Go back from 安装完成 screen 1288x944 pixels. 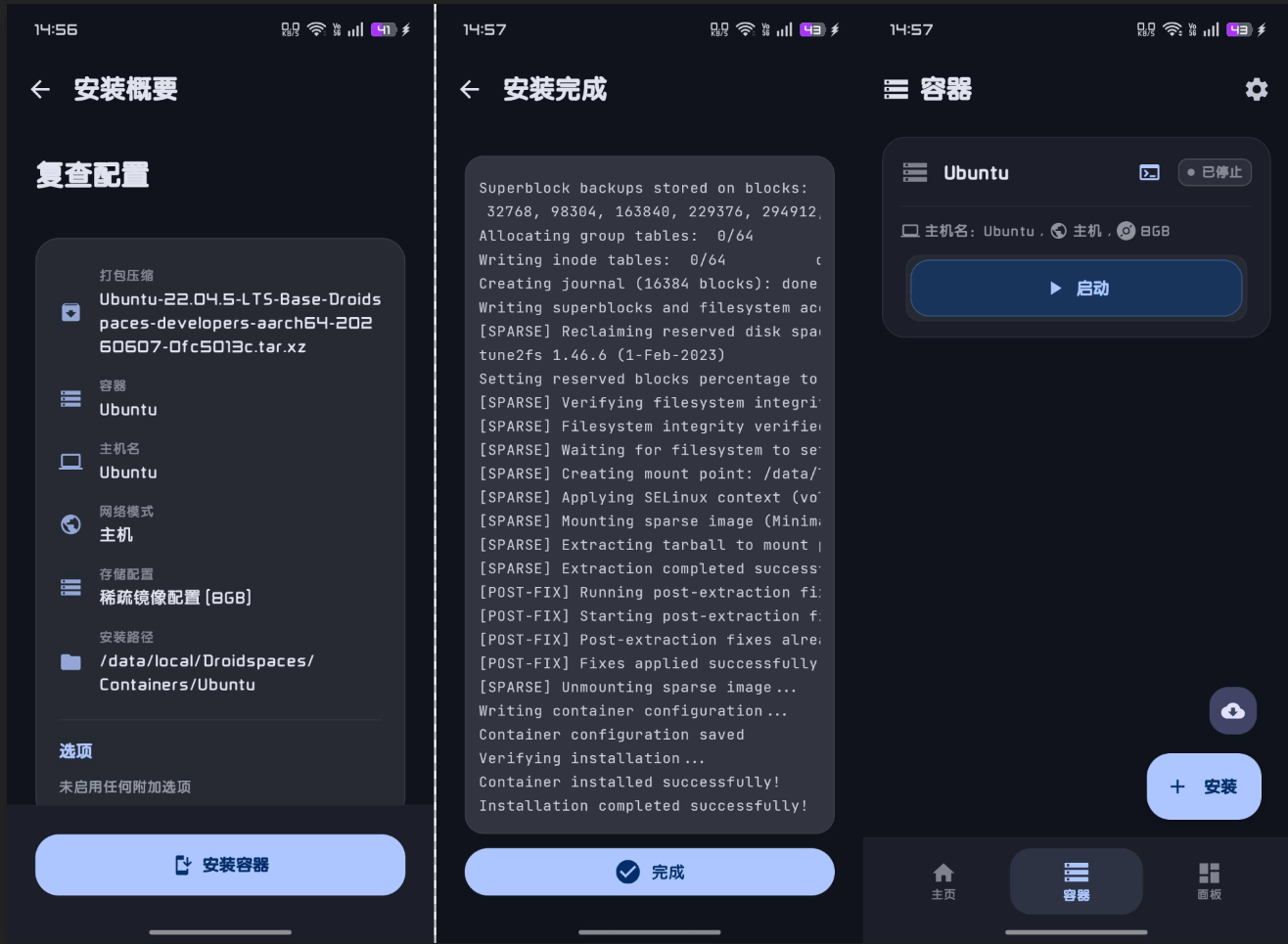pyautogui.click(x=470, y=90)
